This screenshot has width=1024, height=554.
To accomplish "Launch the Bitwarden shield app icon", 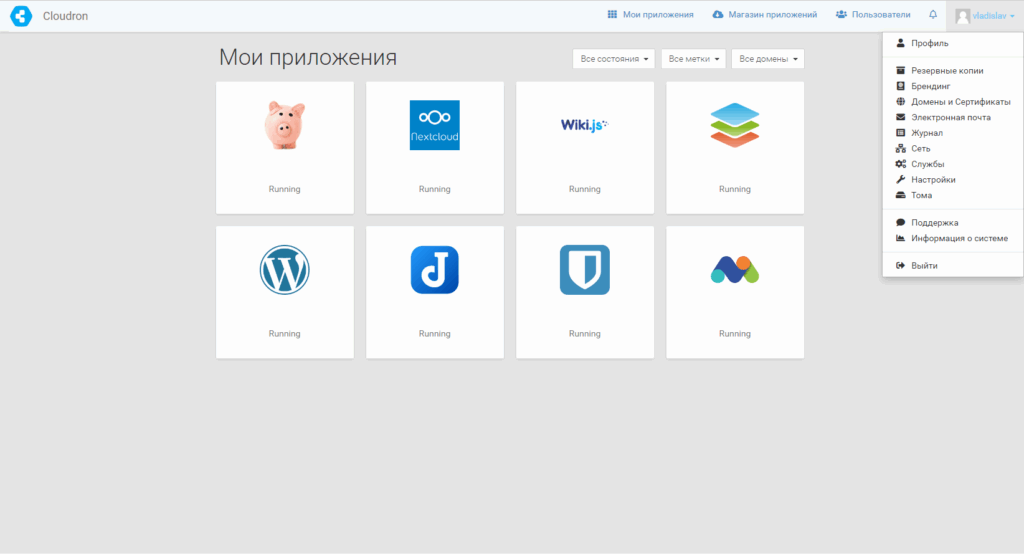I will tap(584, 270).
